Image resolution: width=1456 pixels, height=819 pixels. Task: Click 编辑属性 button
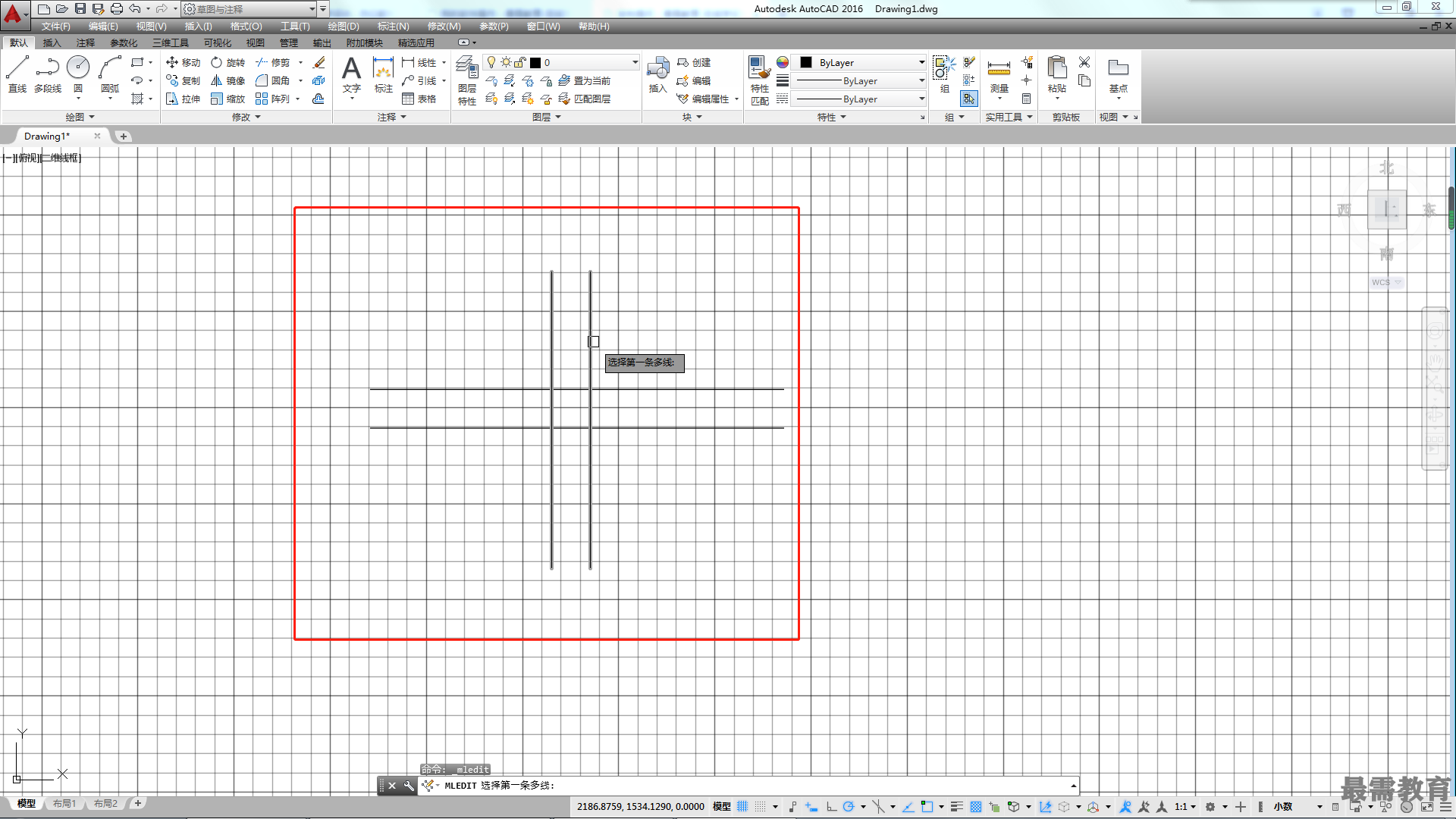pos(703,99)
